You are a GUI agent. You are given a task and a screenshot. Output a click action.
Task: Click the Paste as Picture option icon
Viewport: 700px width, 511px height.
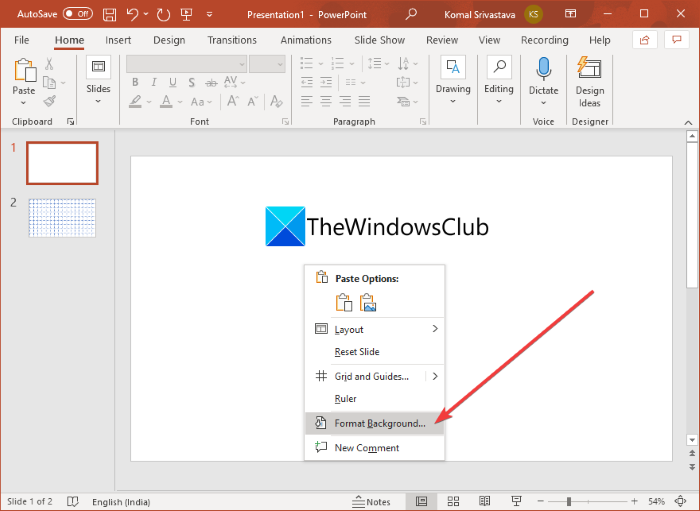tap(368, 303)
